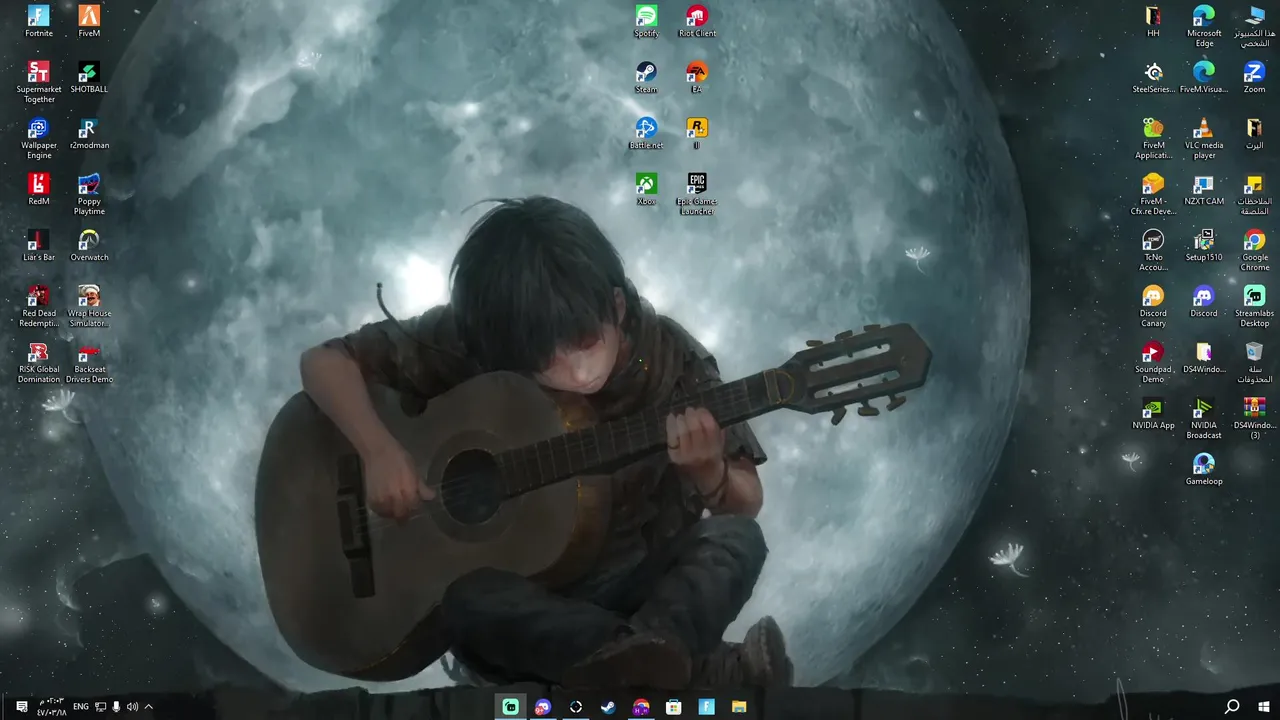Open Microsoft Store from the taskbar
This screenshot has width=1280, height=720.
click(x=674, y=707)
